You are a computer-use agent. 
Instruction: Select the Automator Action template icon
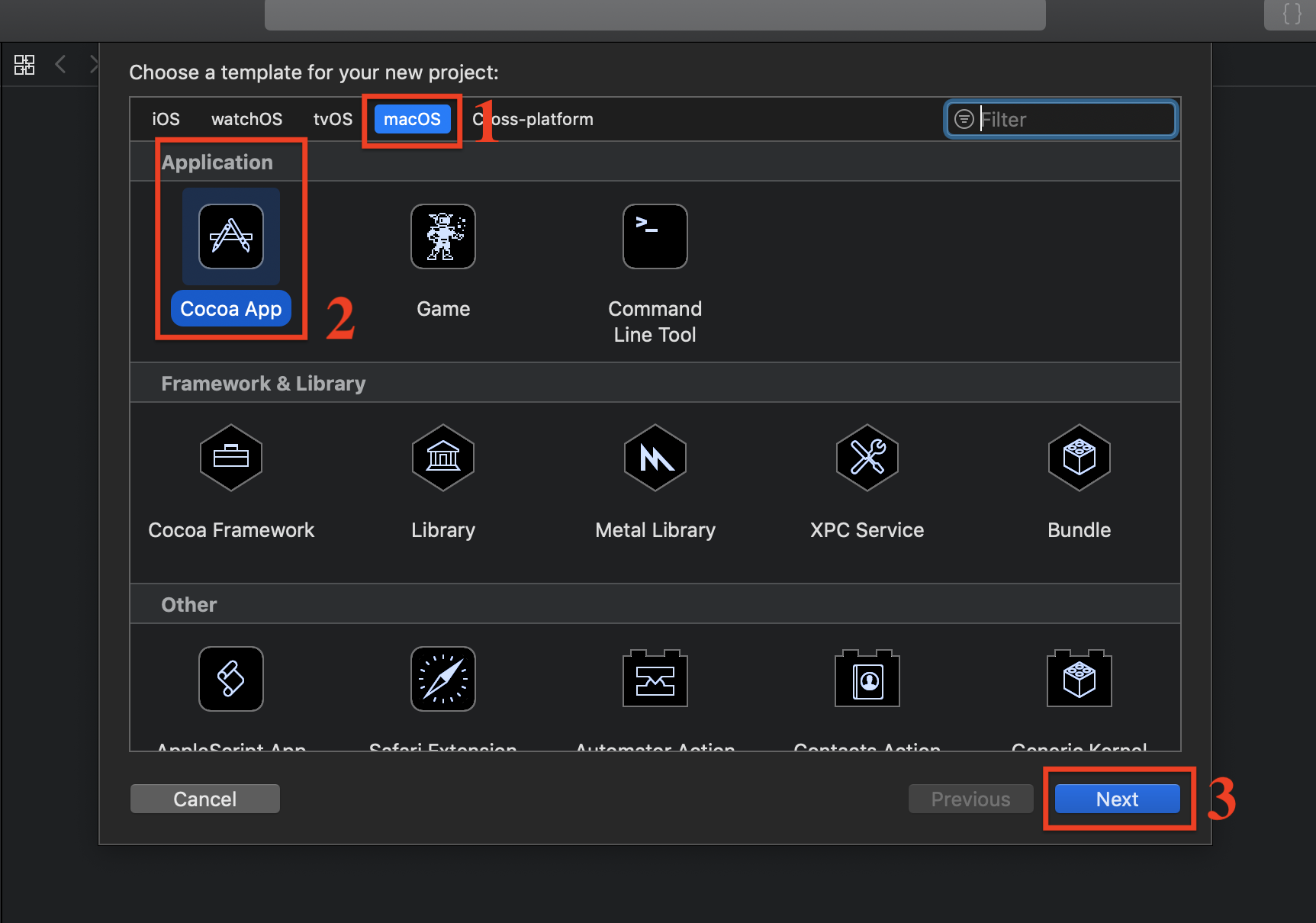tap(655, 678)
